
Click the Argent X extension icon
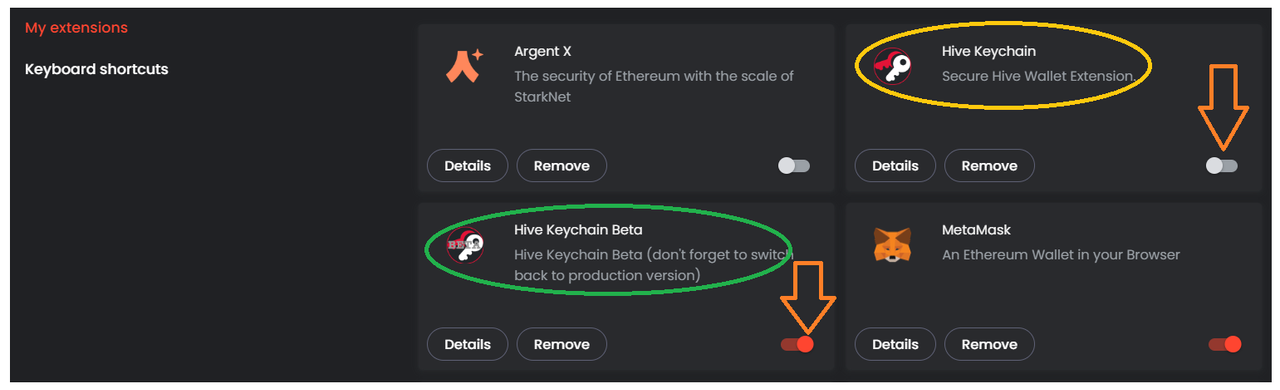464,66
